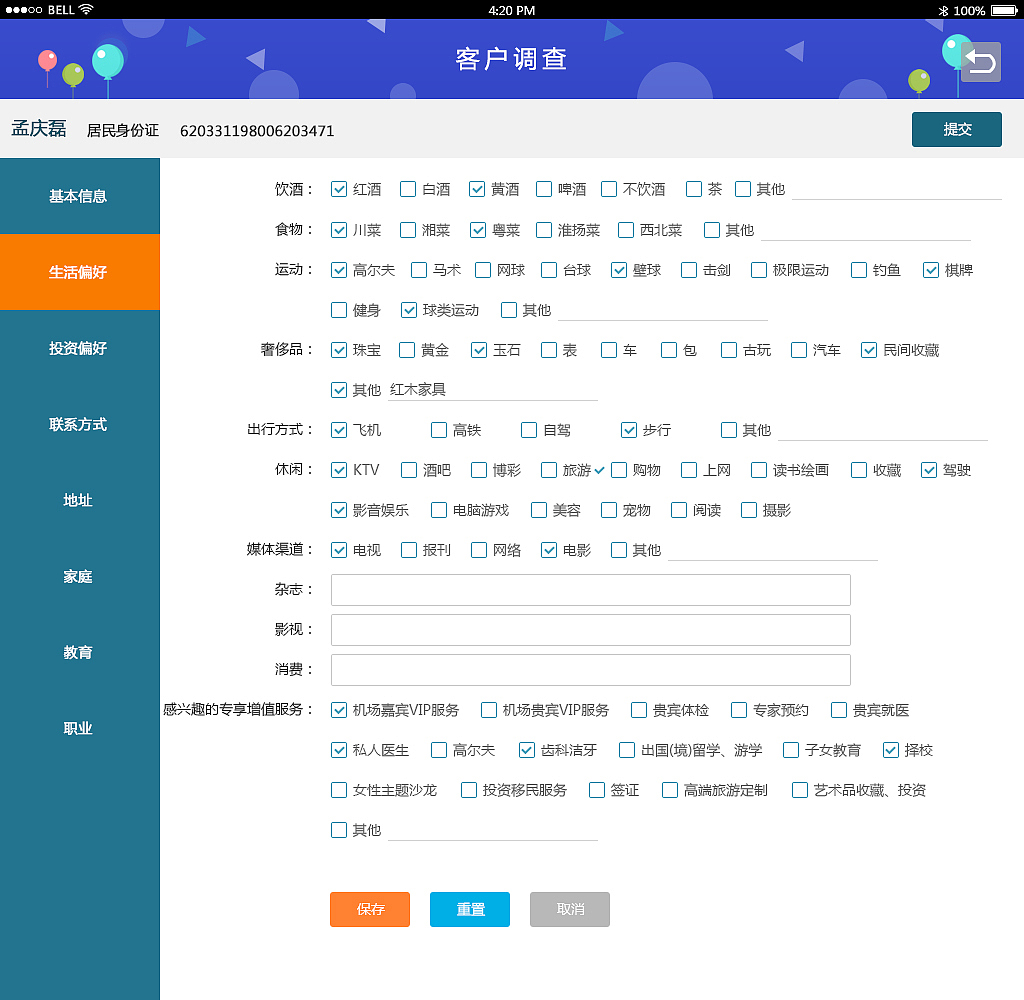Switch to the 教育 section
1024x1000 pixels.
[x=78, y=652]
